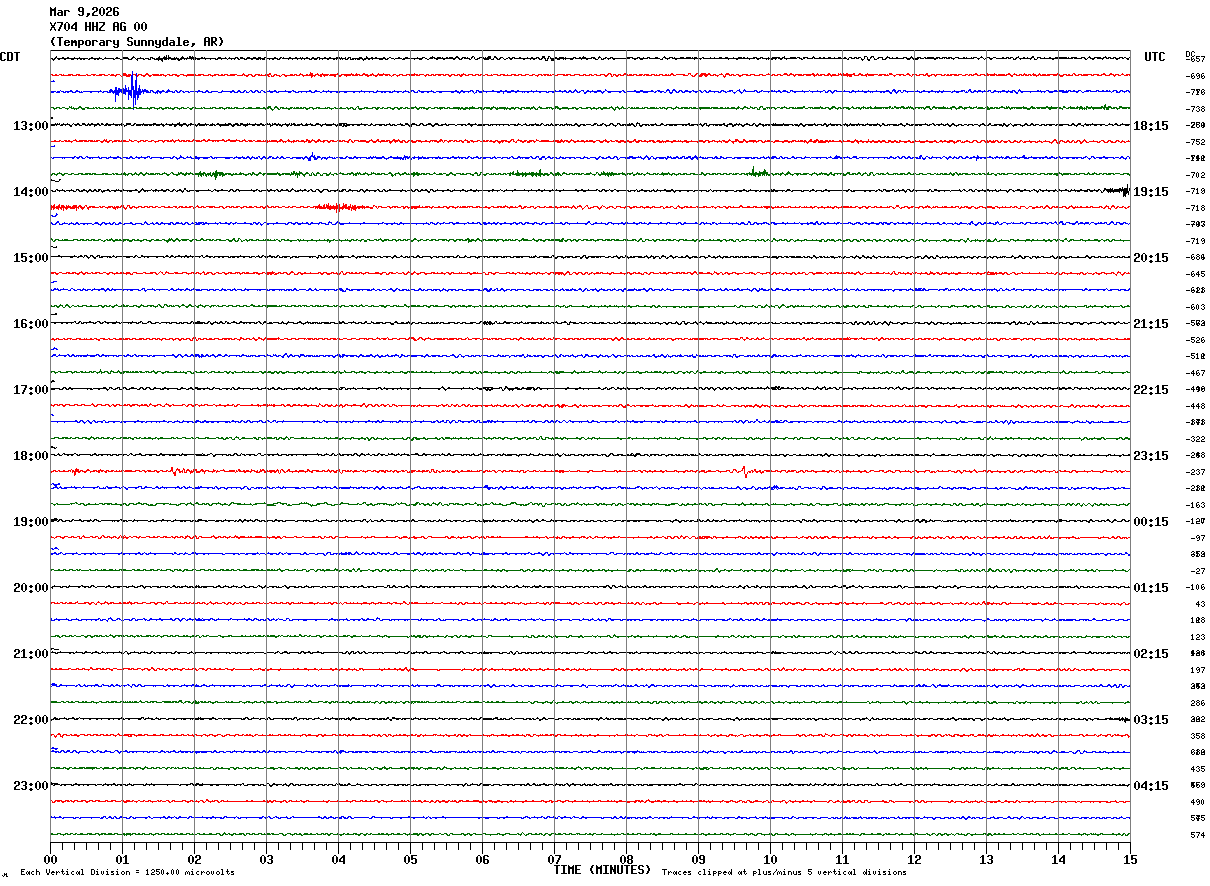Click the DC offset value '-163'
The height and width of the screenshot is (886, 1210).
point(1195,505)
